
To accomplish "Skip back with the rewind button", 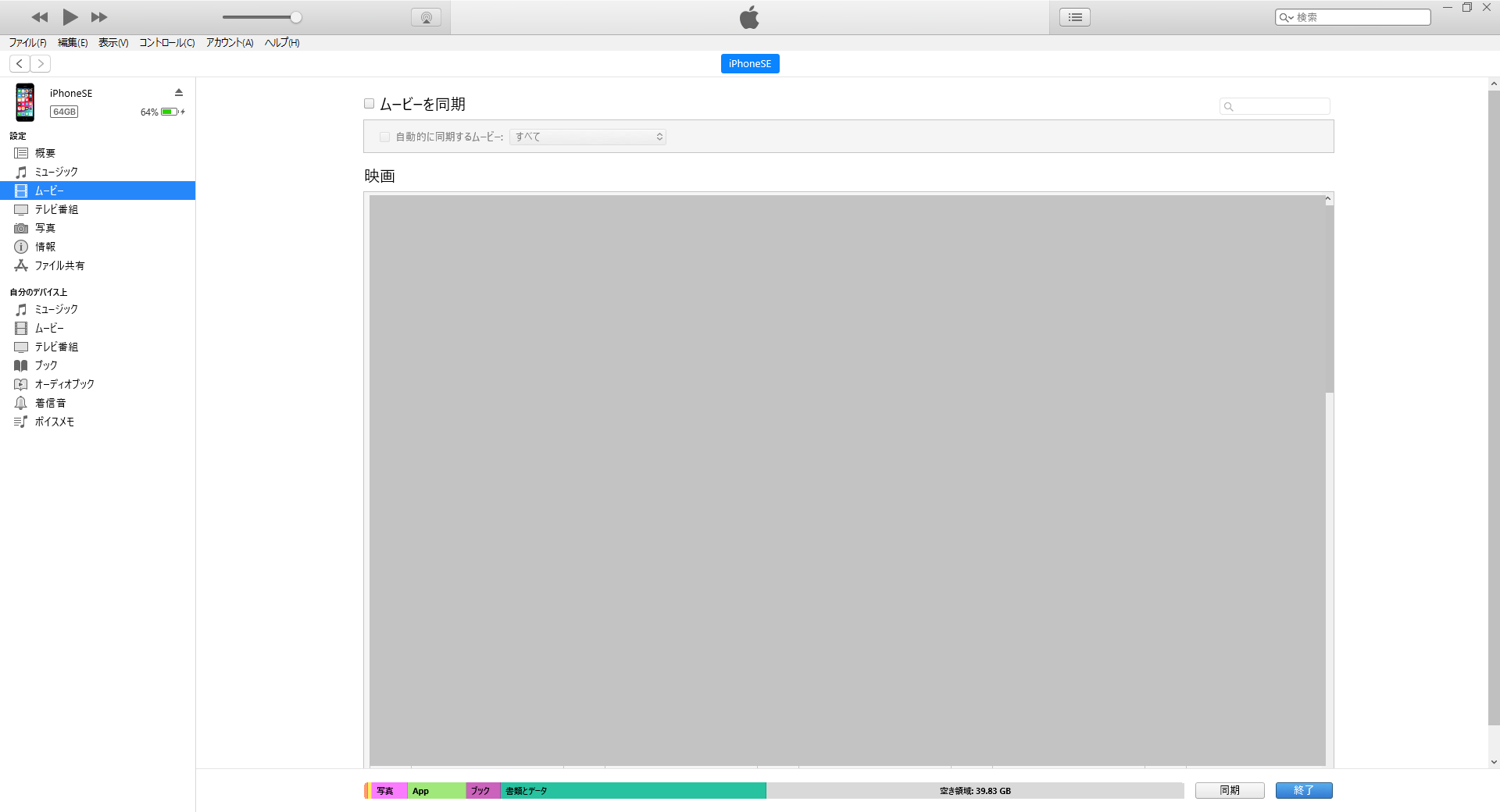I will click(40, 17).
